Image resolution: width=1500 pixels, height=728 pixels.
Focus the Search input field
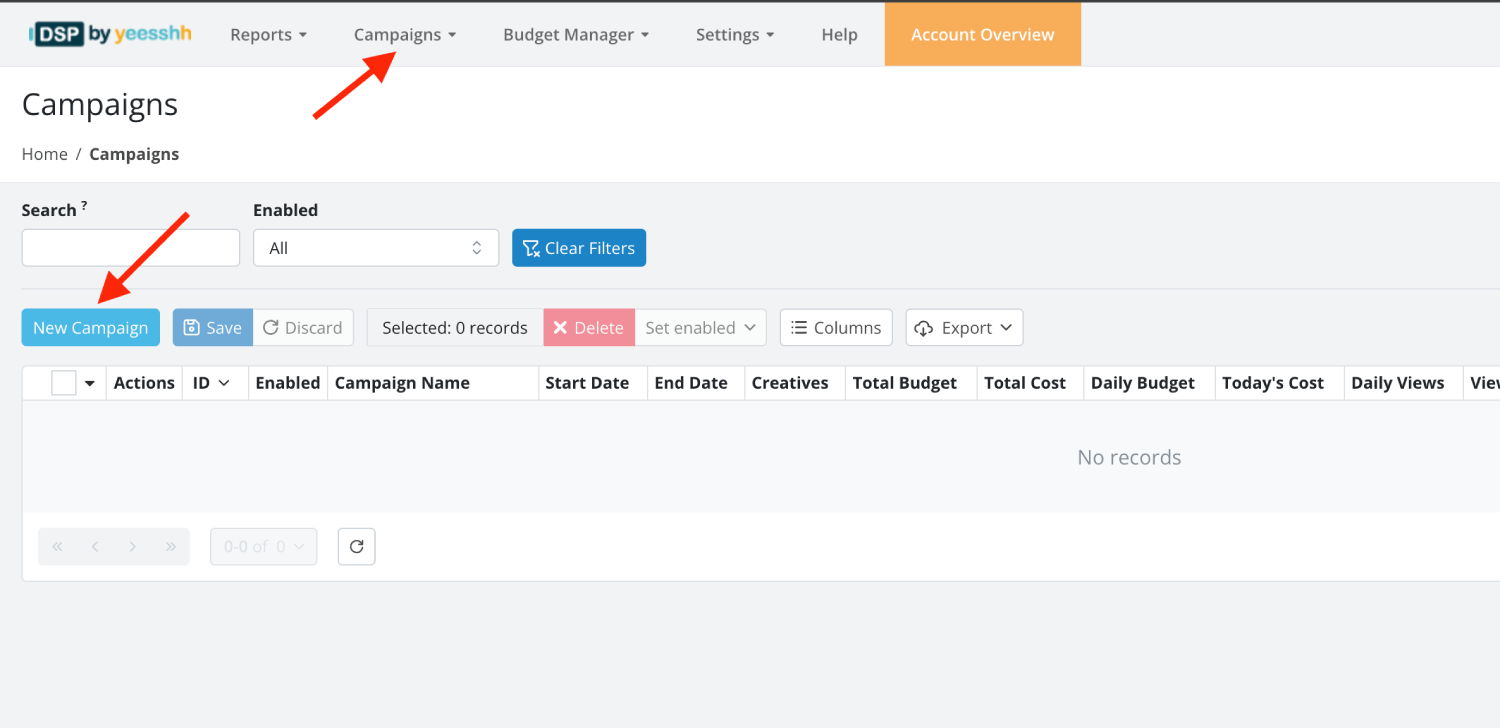pyautogui.click(x=131, y=248)
